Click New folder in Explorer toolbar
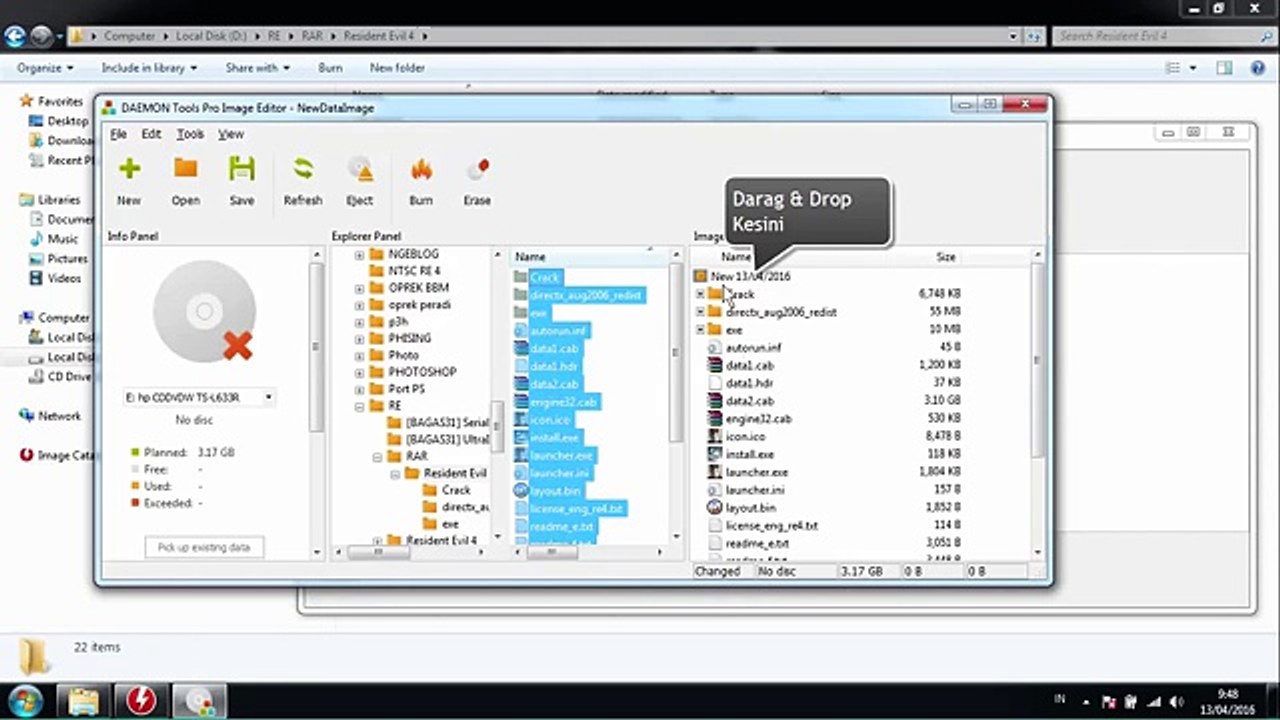This screenshot has width=1280, height=720. [397, 68]
